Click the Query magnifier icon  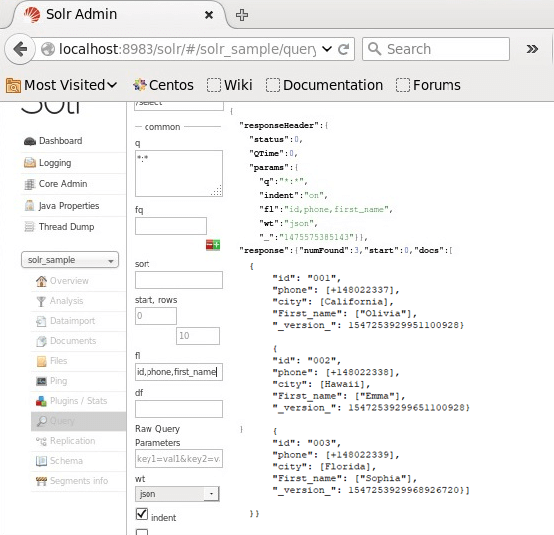(x=42, y=421)
